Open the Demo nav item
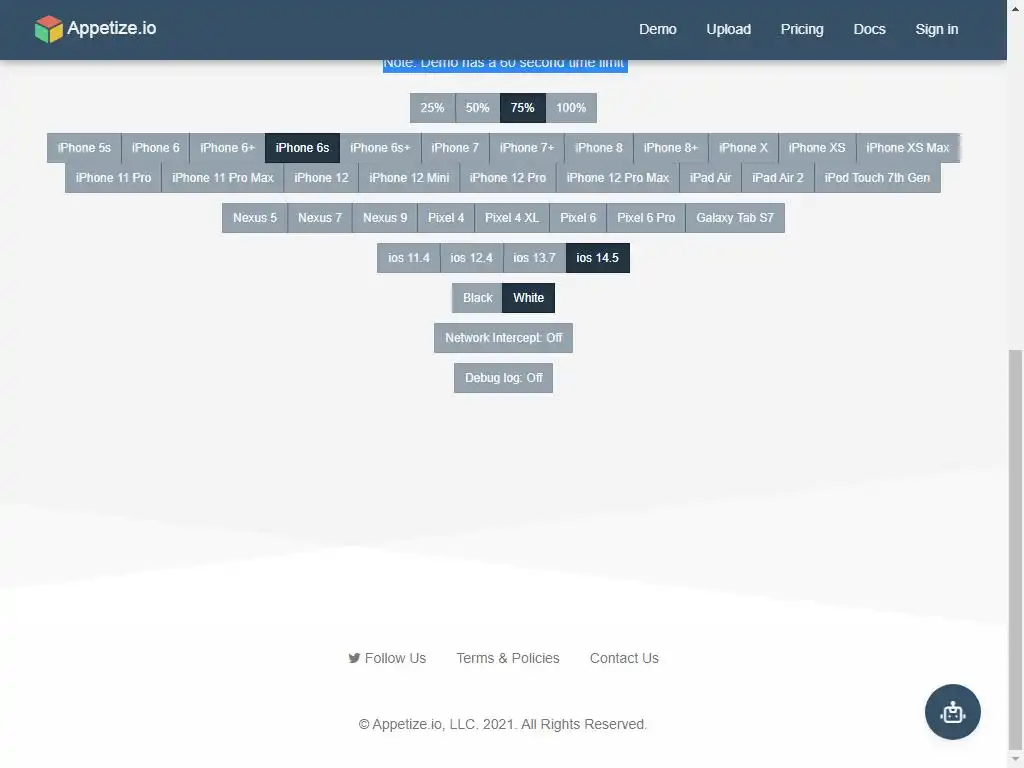1024x768 pixels. [x=658, y=29]
